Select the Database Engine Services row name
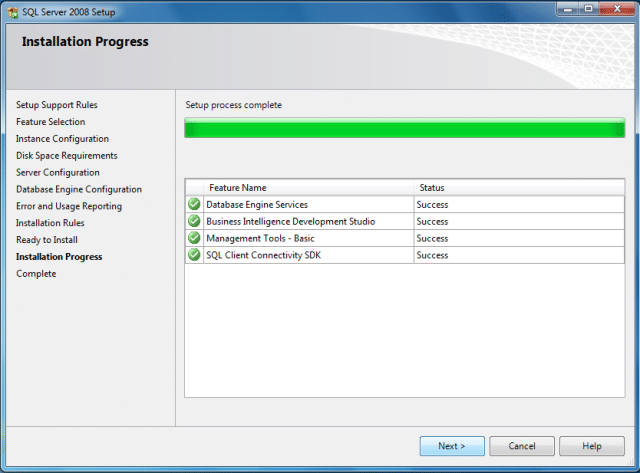The width and height of the screenshot is (640, 473). 257,204
